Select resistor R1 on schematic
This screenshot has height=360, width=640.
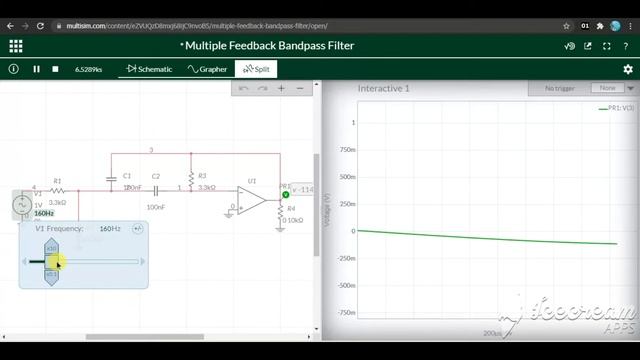pyautogui.click(x=57, y=190)
